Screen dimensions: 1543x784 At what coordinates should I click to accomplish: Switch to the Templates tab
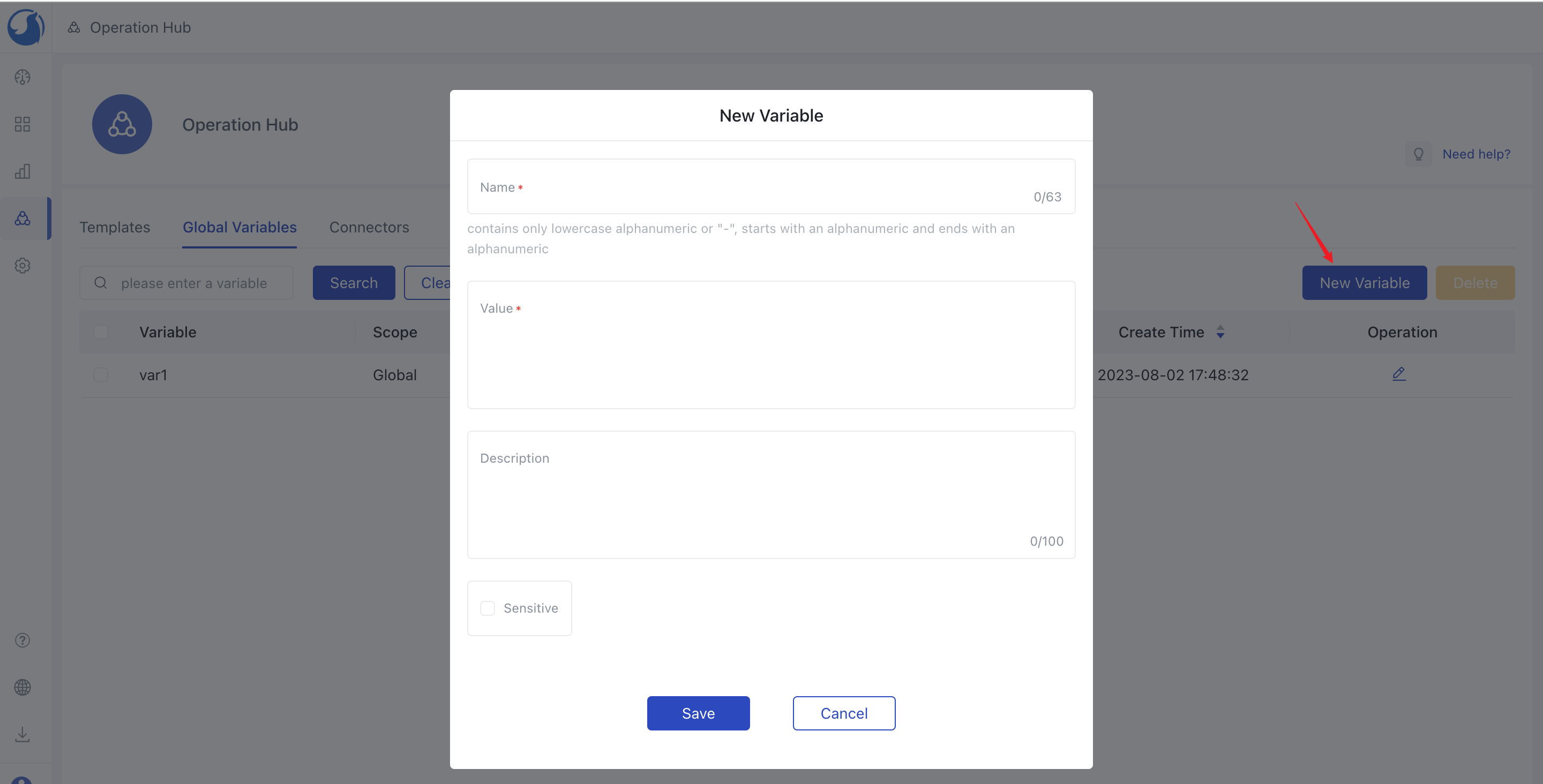tap(114, 226)
